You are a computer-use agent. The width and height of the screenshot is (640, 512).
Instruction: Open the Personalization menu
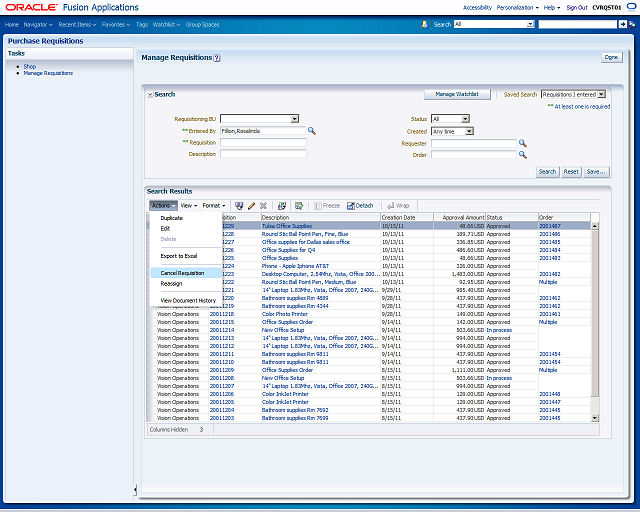[517, 7]
